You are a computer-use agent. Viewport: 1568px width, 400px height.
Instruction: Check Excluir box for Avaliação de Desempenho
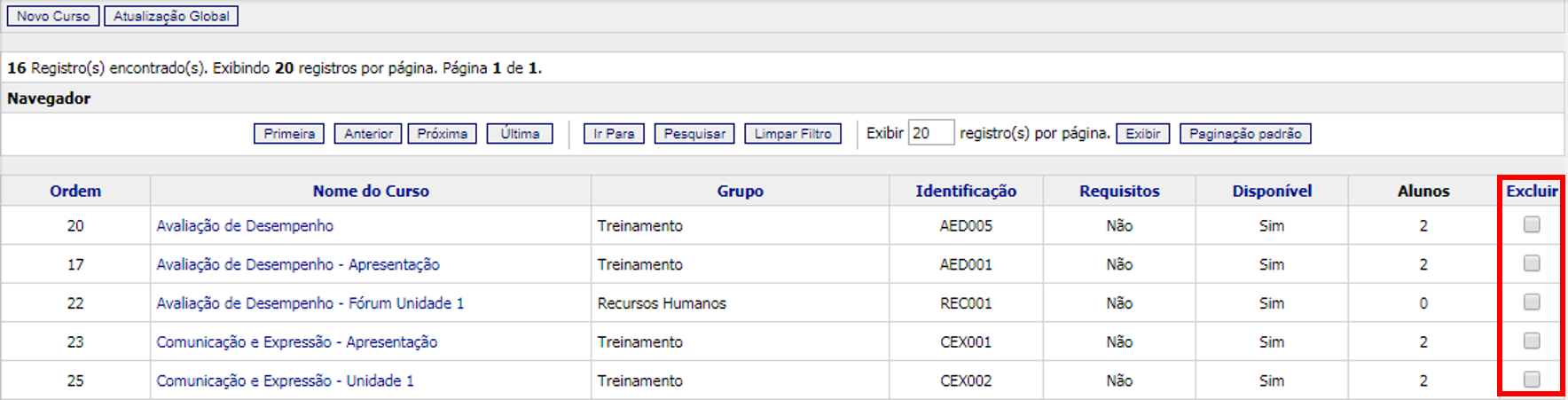tap(1532, 225)
